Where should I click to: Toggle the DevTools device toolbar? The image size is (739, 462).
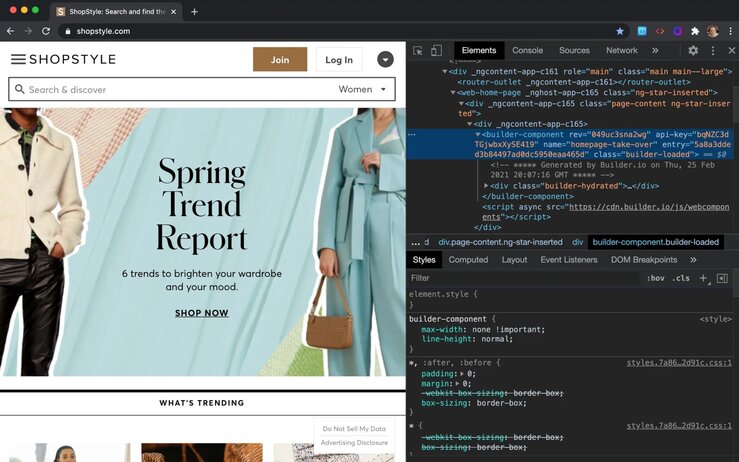pyautogui.click(x=436, y=50)
